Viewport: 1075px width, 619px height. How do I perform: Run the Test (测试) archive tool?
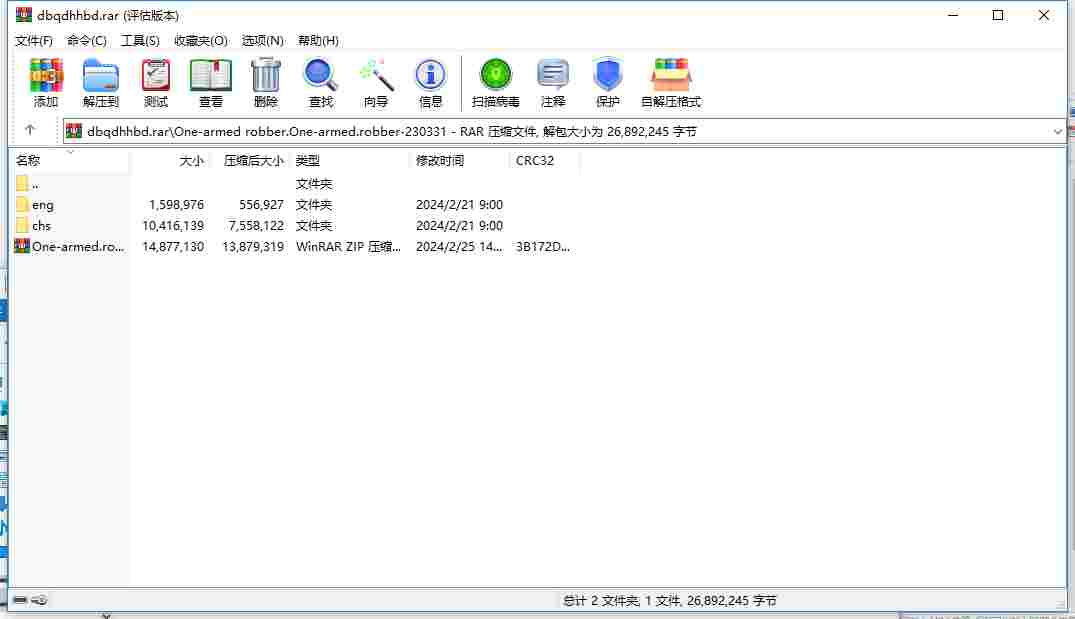pos(156,75)
